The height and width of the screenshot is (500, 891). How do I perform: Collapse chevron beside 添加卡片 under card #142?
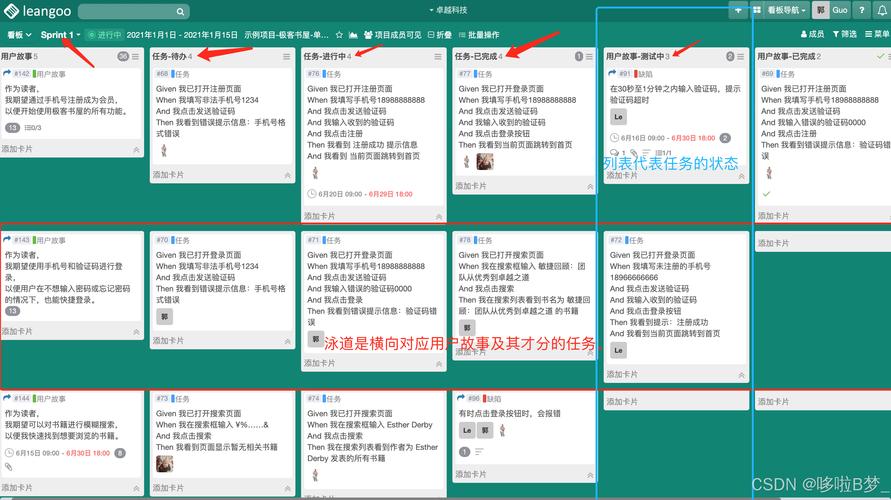click(x=136, y=150)
